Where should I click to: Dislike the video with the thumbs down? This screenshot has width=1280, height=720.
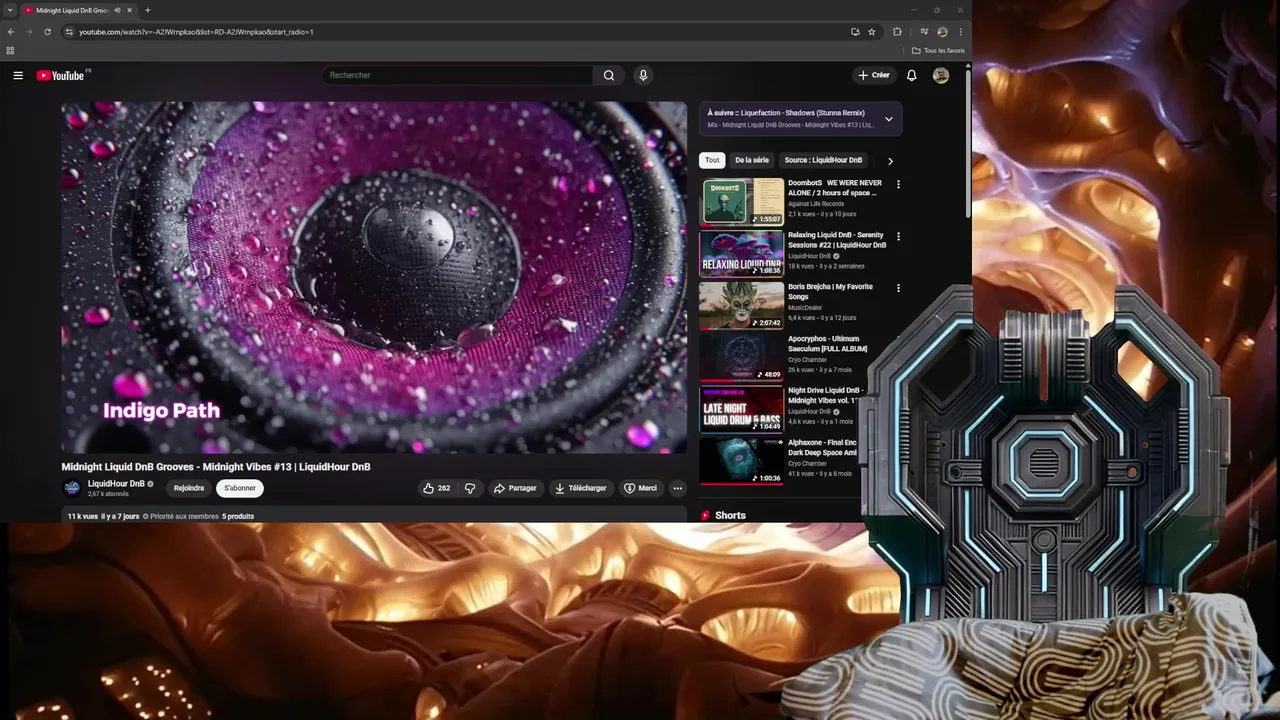click(x=470, y=488)
